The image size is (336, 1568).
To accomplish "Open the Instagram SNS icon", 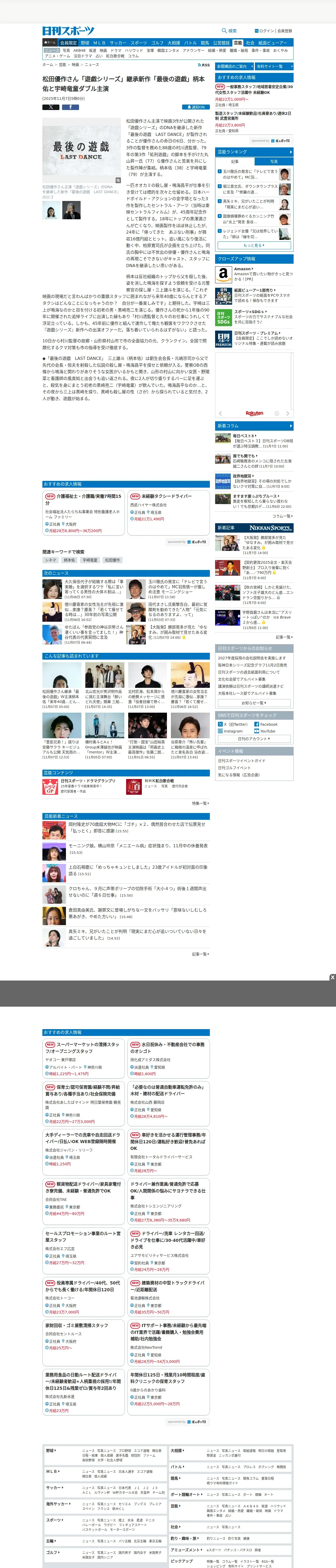I will point(220,731).
